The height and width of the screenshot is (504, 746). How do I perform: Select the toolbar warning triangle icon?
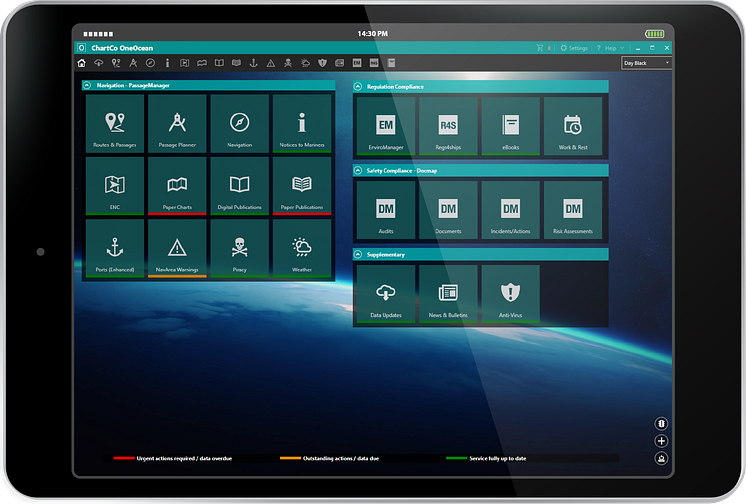(271, 63)
